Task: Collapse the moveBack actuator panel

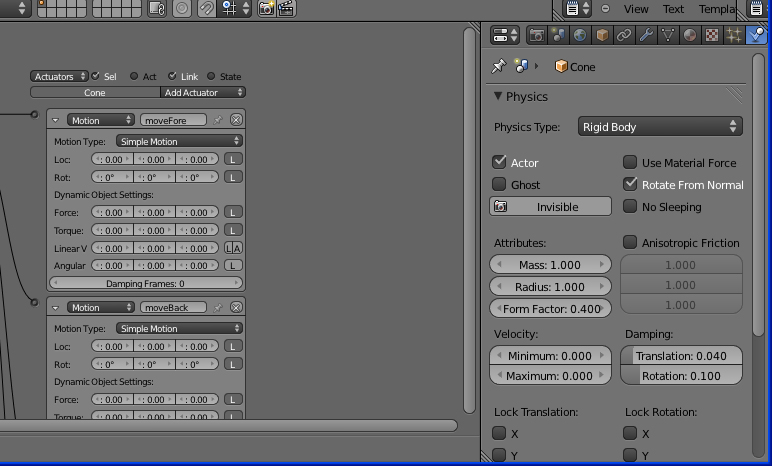Action: pos(56,307)
